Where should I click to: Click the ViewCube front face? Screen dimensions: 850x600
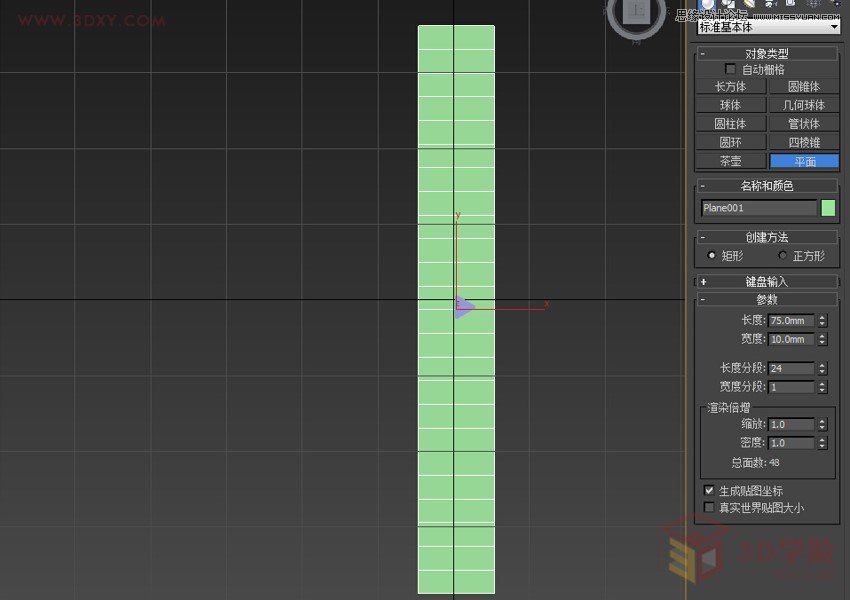pyautogui.click(x=636, y=12)
